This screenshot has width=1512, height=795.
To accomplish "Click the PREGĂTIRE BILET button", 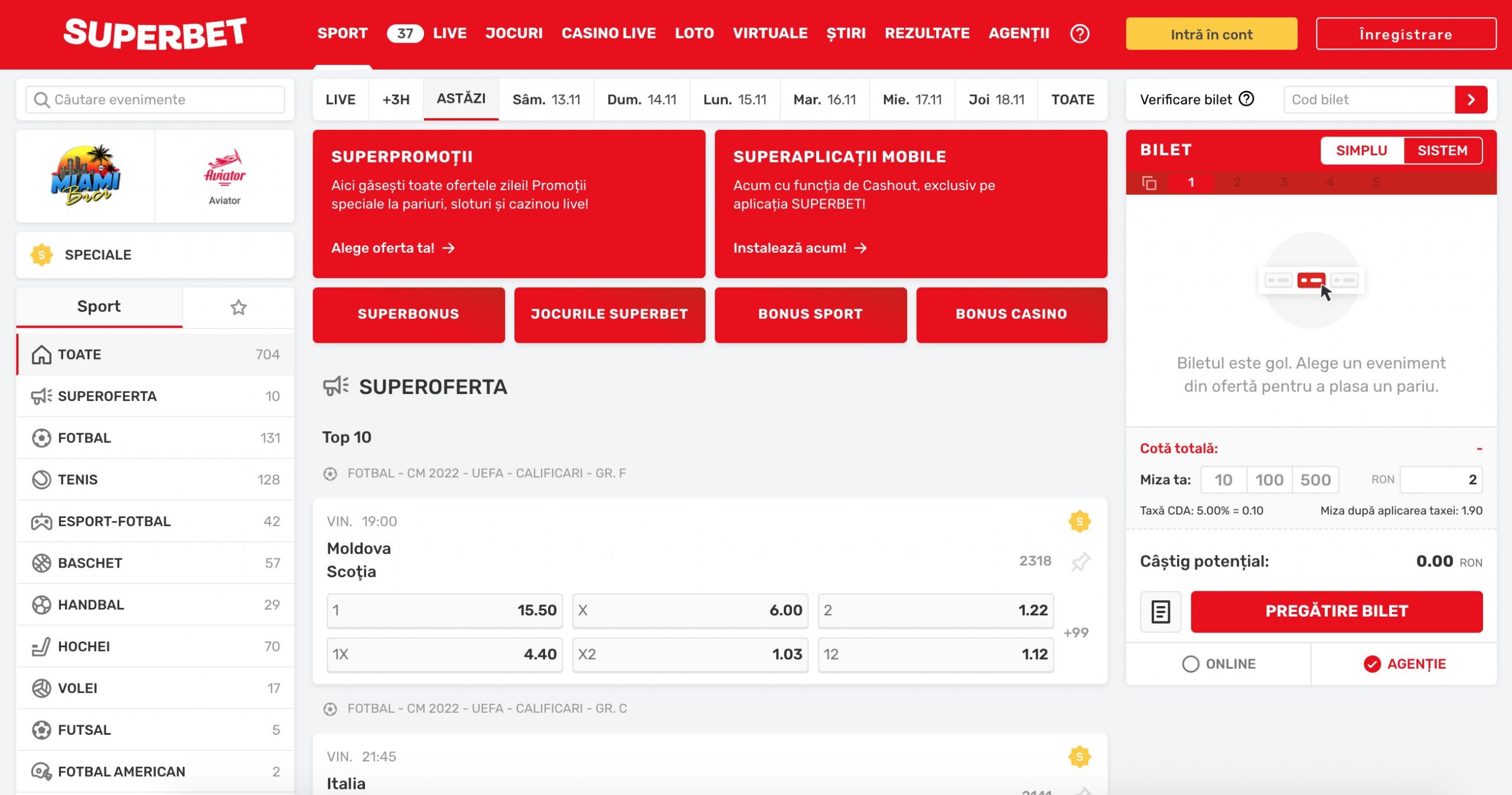I will (1337, 612).
